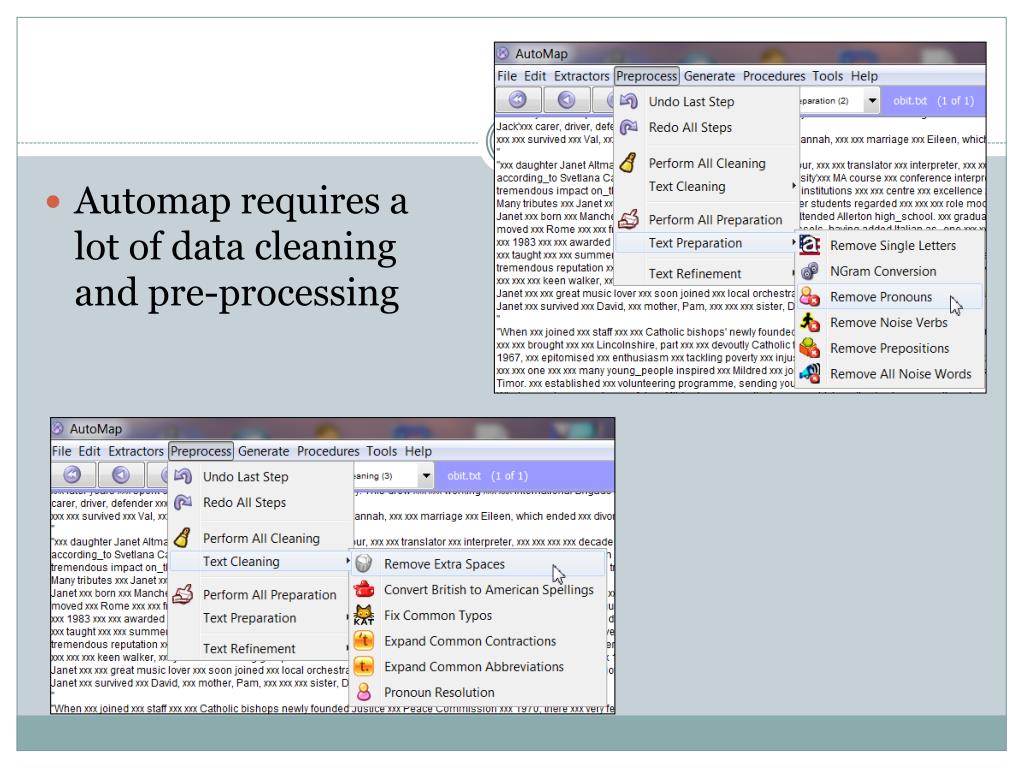Open File menu in upper AutoMap window
The image size is (1024, 768).
tap(507, 76)
